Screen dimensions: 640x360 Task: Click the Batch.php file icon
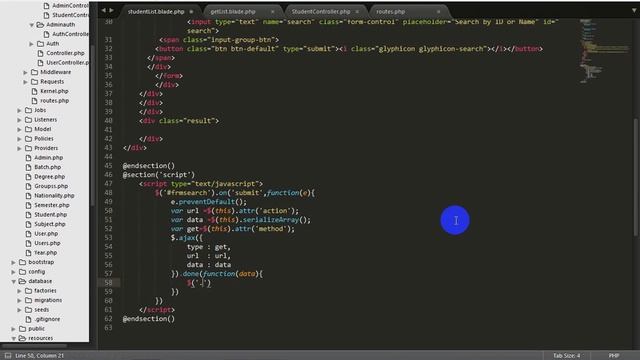(28, 167)
